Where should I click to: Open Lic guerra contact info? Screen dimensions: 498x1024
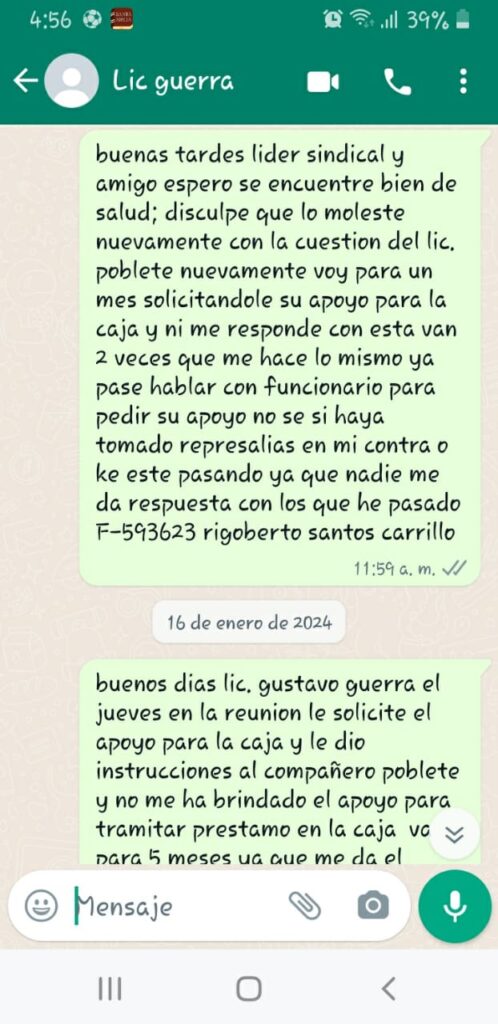pyautogui.click(x=173, y=82)
